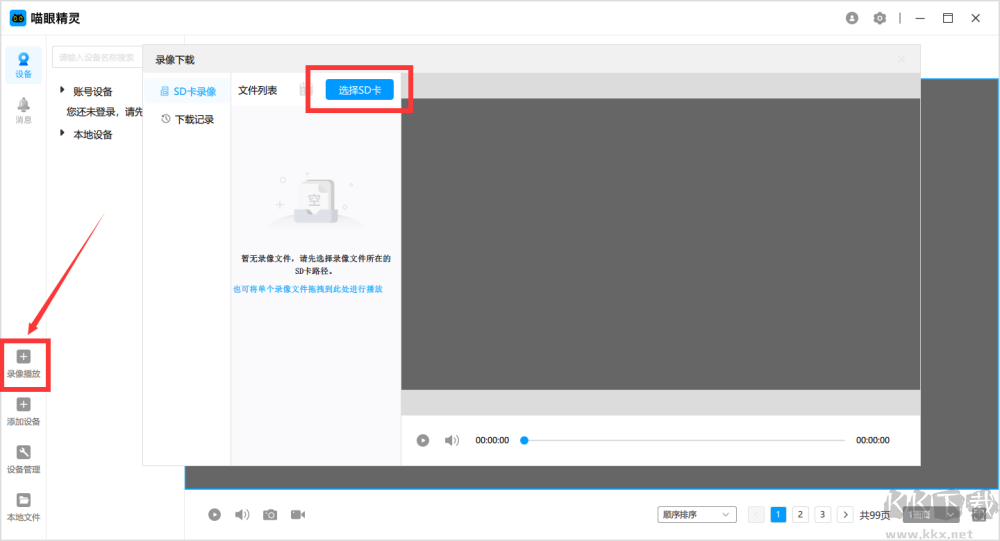
Task: Expand 本地设备 tree node
Action: pos(62,133)
